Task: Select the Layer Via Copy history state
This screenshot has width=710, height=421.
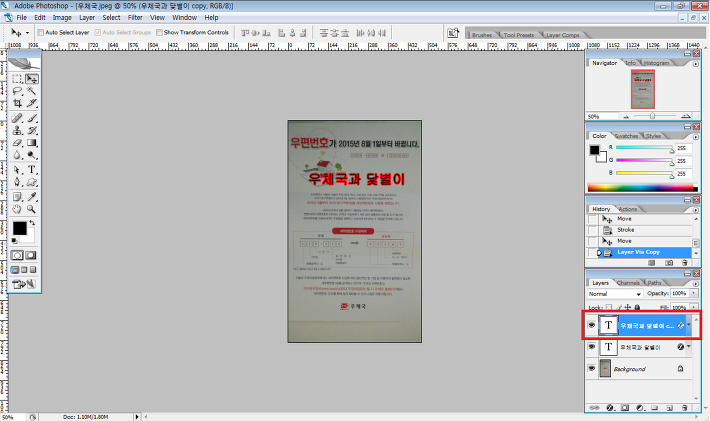Action: pos(647,252)
